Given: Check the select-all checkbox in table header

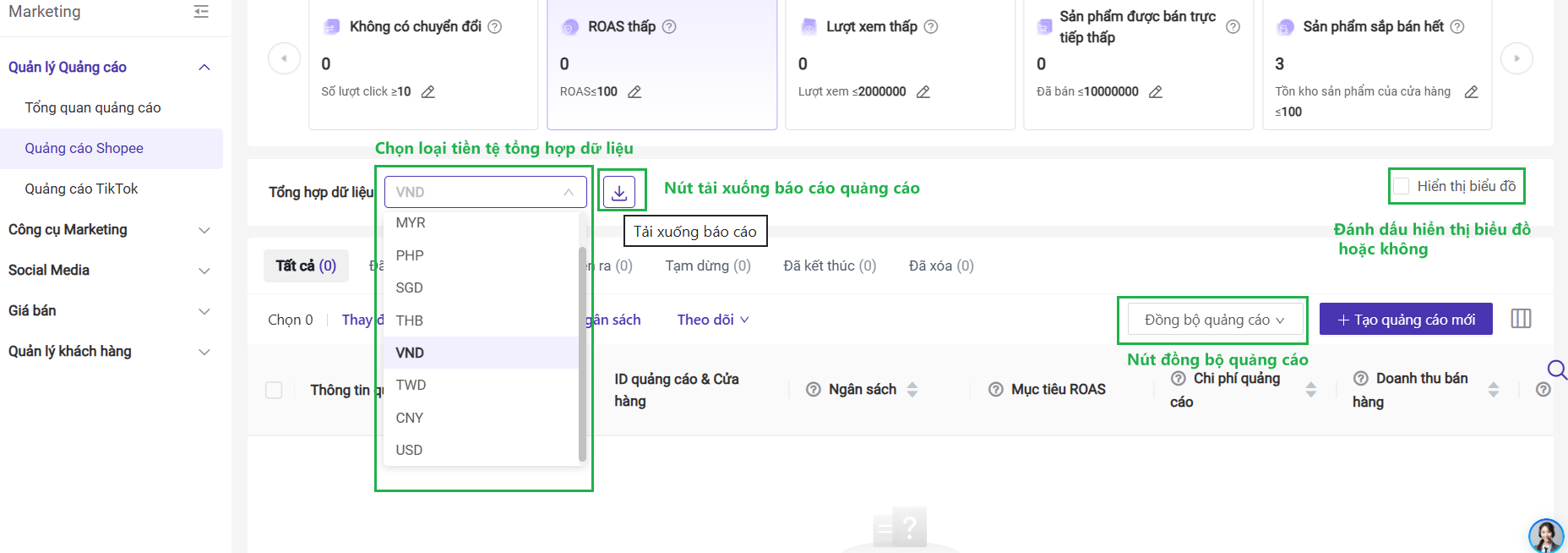Looking at the screenshot, I should pyautogui.click(x=274, y=390).
